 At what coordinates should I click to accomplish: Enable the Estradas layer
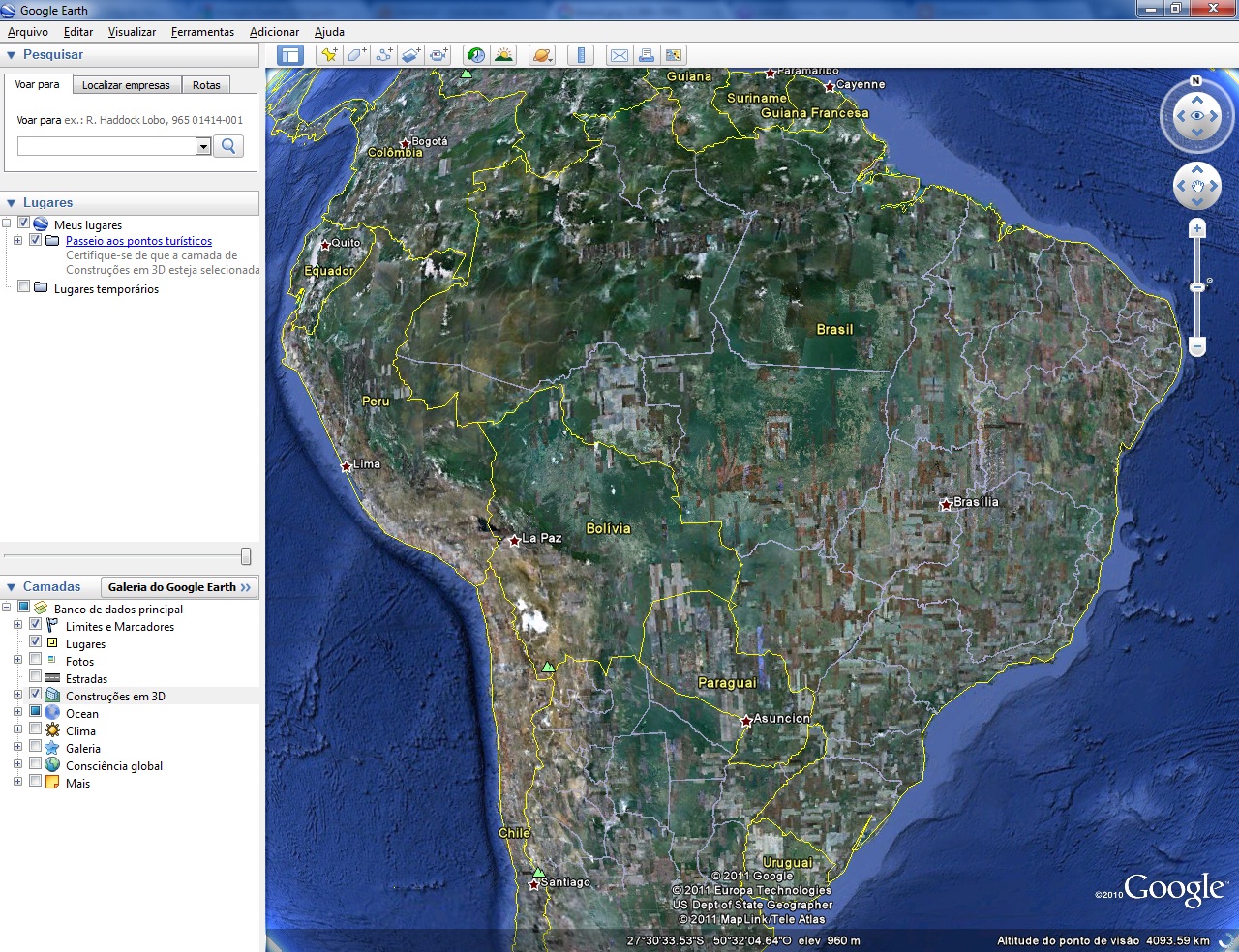(36, 678)
